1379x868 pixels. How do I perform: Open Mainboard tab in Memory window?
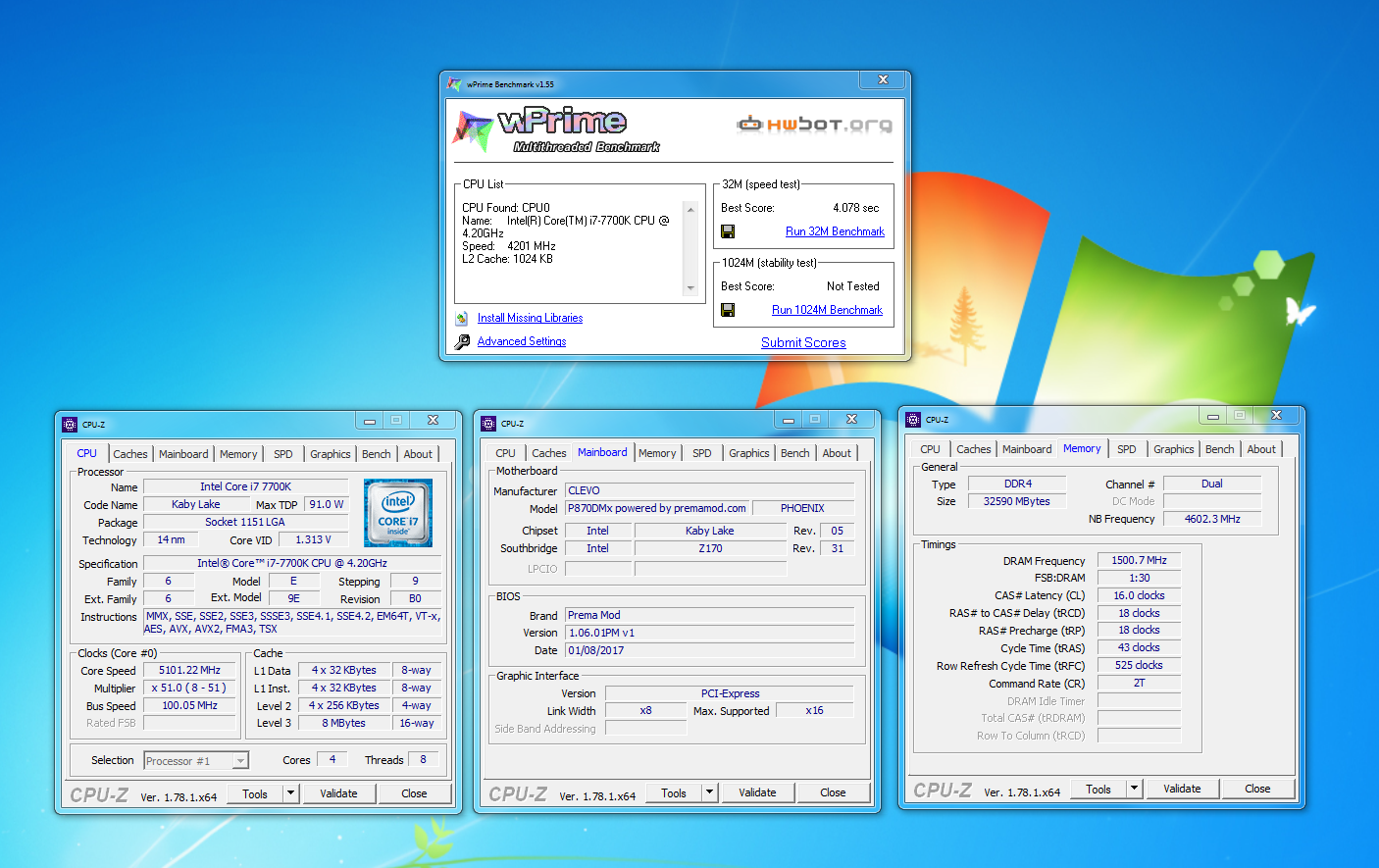click(1027, 449)
